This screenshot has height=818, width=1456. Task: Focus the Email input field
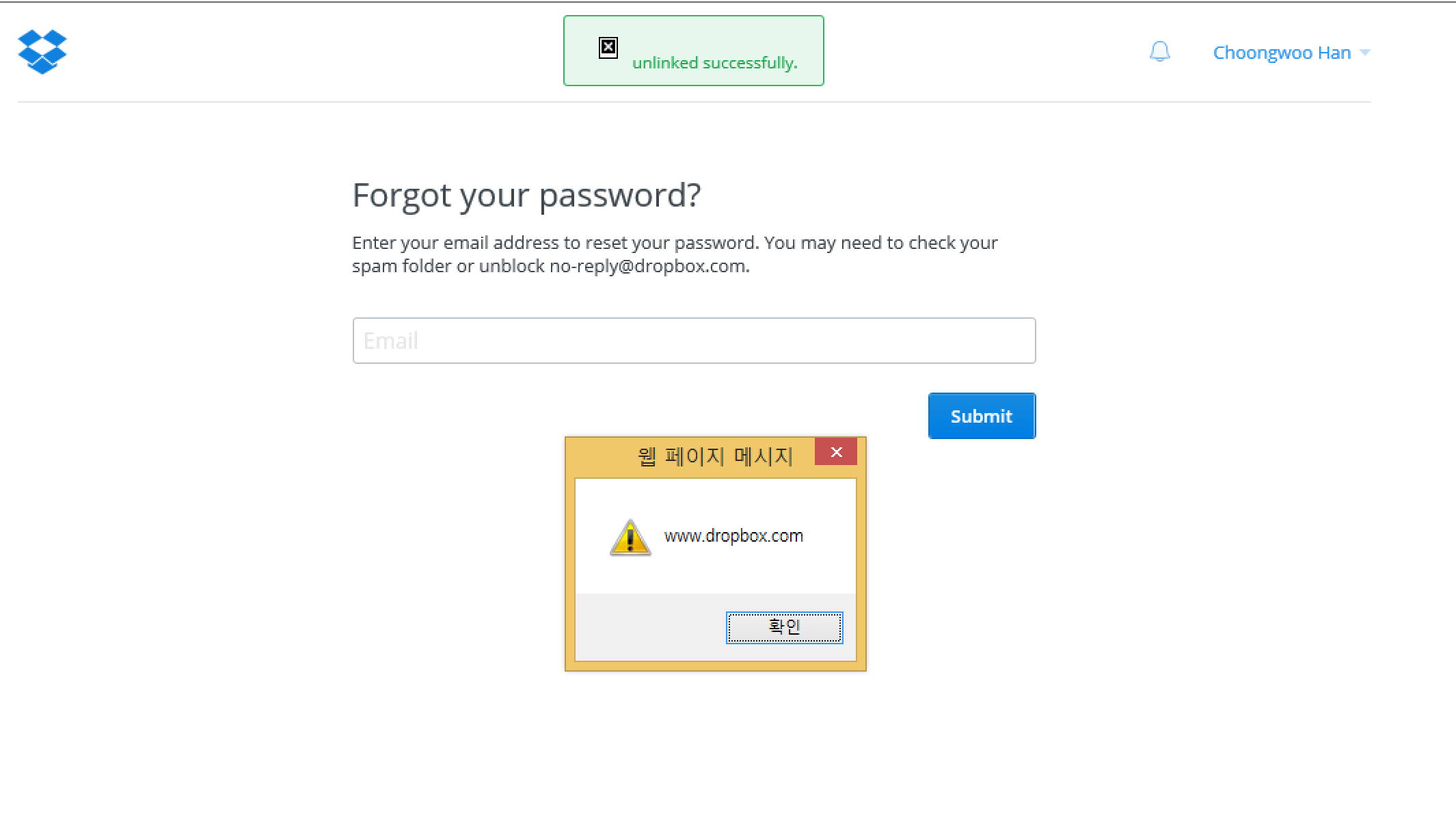coord(694,341)
